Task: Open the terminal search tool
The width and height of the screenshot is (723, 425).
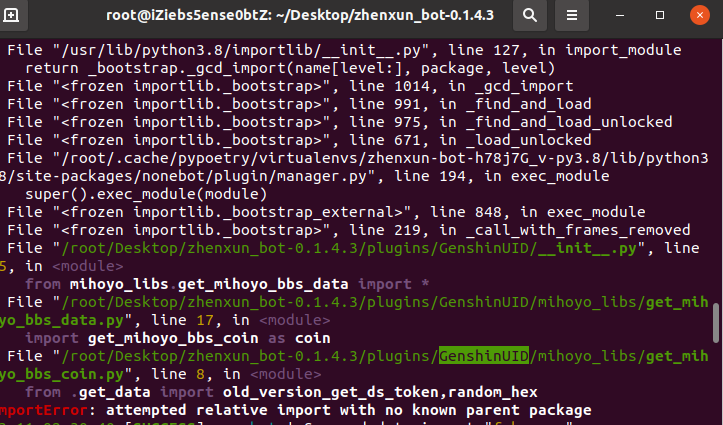Action: point(530,15)
